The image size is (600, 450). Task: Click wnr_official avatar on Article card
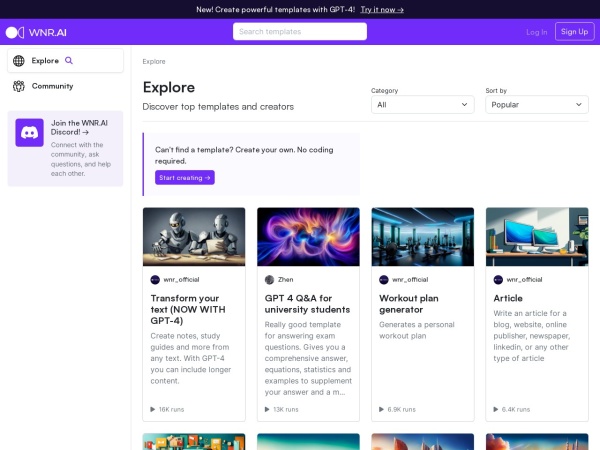click(x=498, y=280)
